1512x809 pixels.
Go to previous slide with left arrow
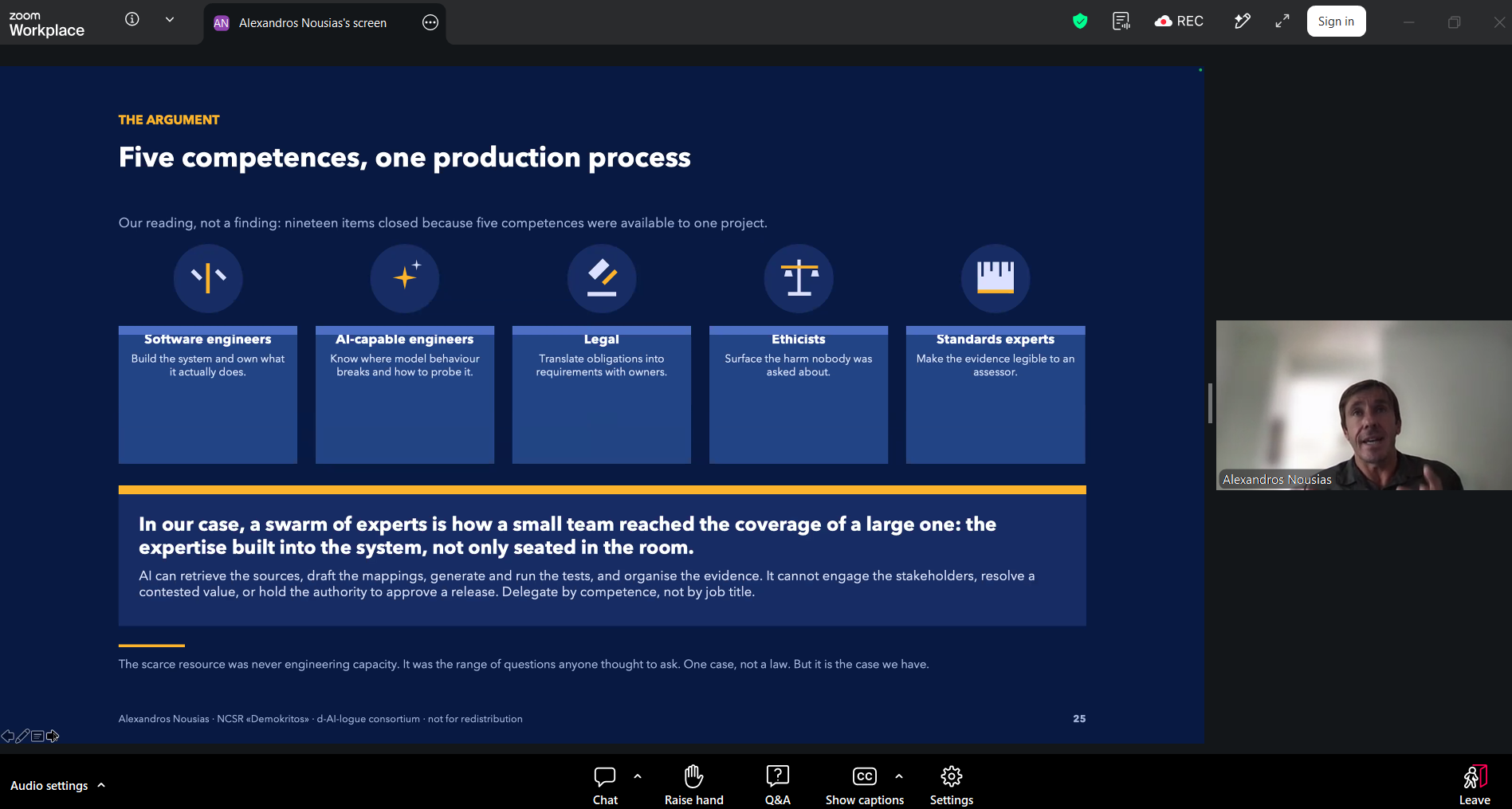pyautogui.click(x=7, y=736)
